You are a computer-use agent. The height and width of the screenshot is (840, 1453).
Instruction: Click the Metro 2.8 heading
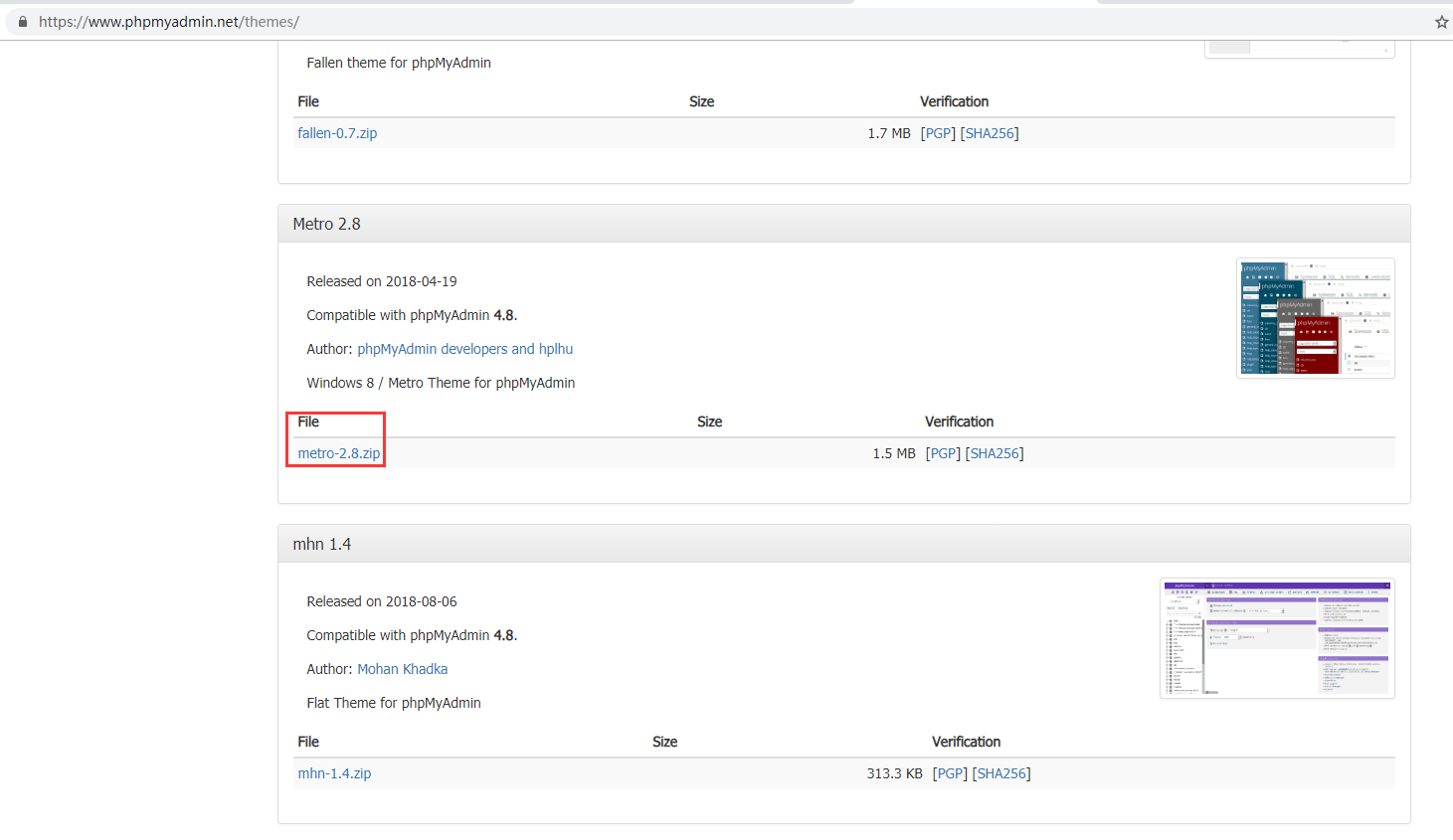[x=327, y=224]
